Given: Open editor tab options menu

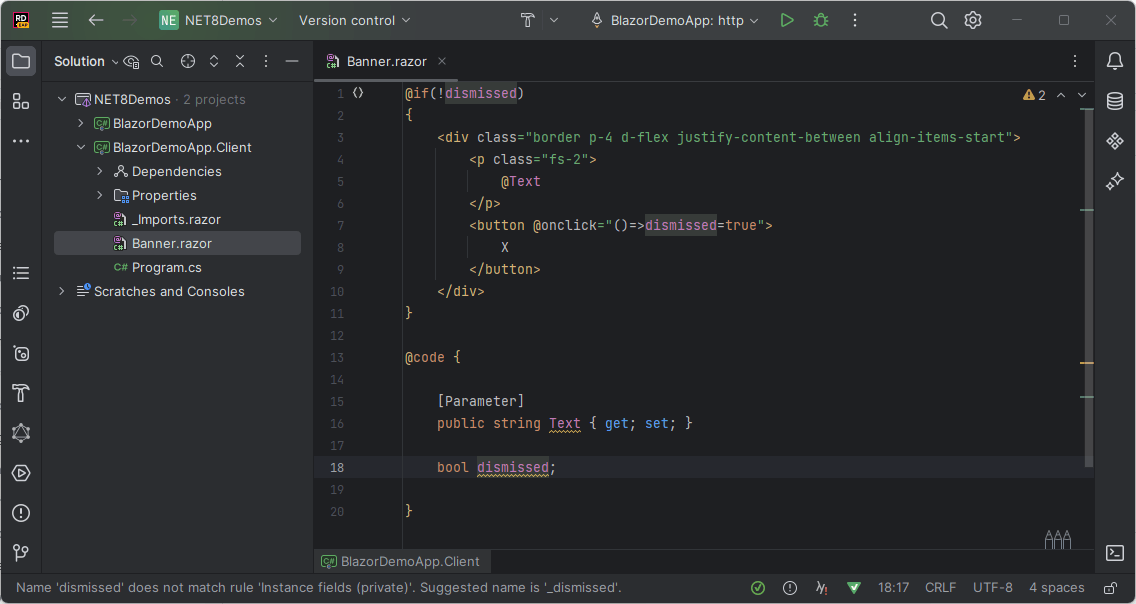Looking at the screenshot, I should pyautogui.click(x=1075, y=62).
